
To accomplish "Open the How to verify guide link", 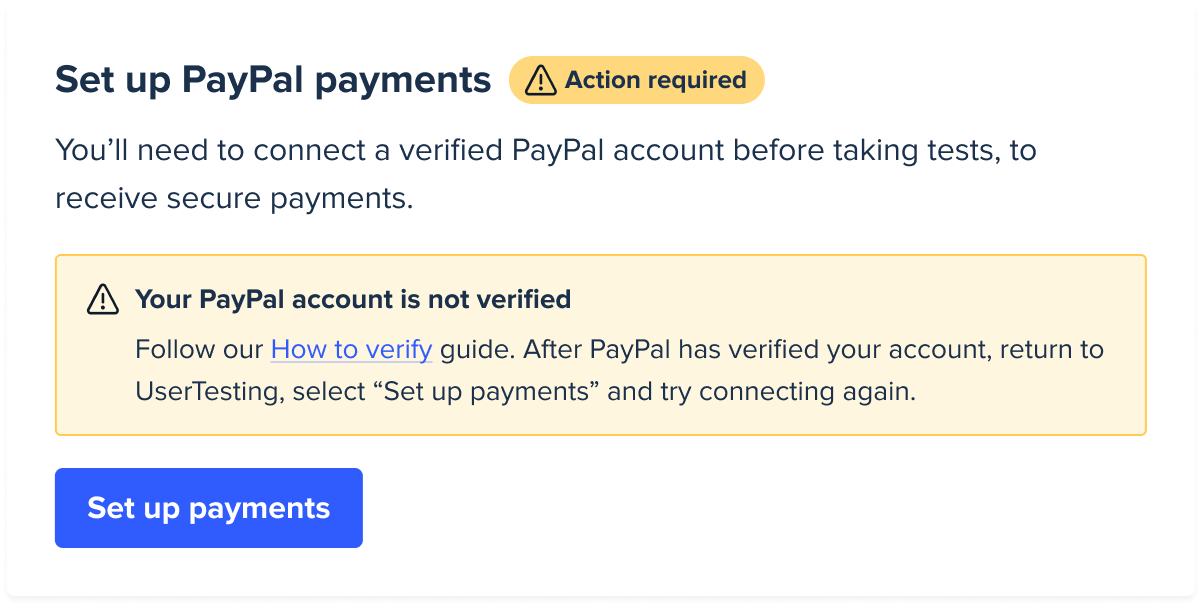I will pyautogui.click(x=351, y=350).
